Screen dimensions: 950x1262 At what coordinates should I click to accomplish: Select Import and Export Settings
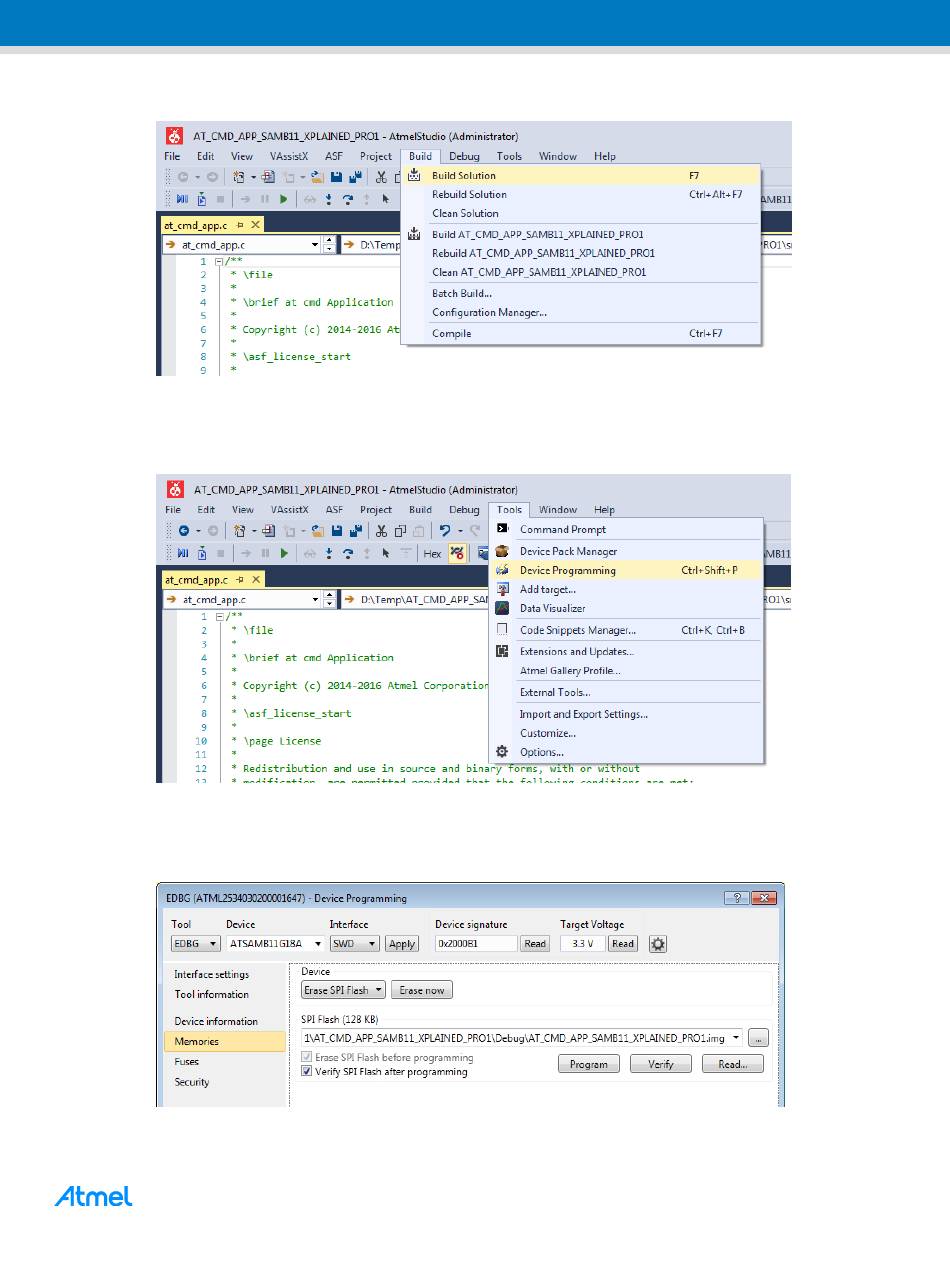tap(626, 714)
